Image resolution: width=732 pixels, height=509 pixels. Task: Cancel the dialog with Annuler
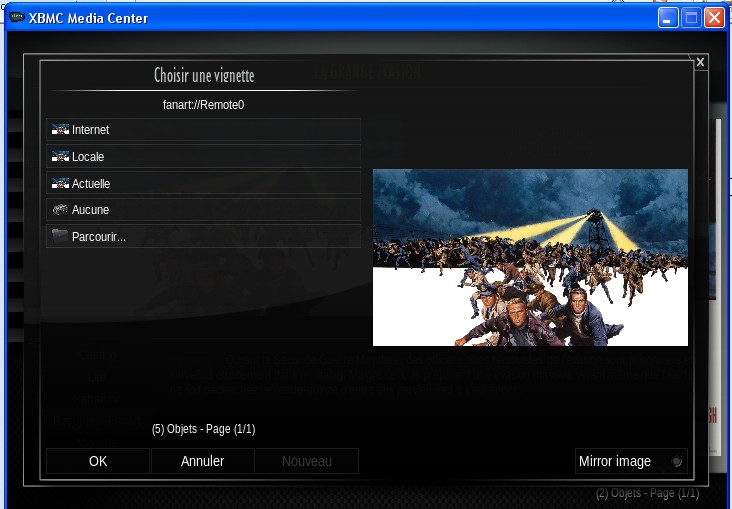[203, 461]
